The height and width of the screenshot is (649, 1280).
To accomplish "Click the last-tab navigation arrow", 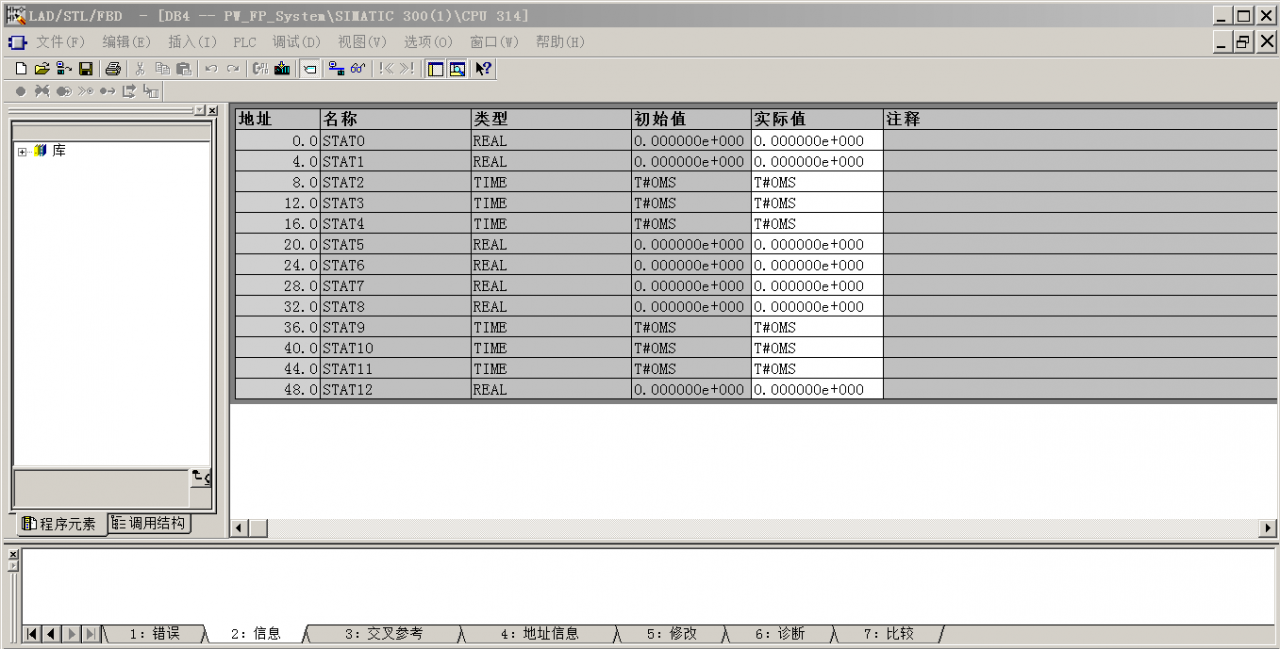I will 90,634.
